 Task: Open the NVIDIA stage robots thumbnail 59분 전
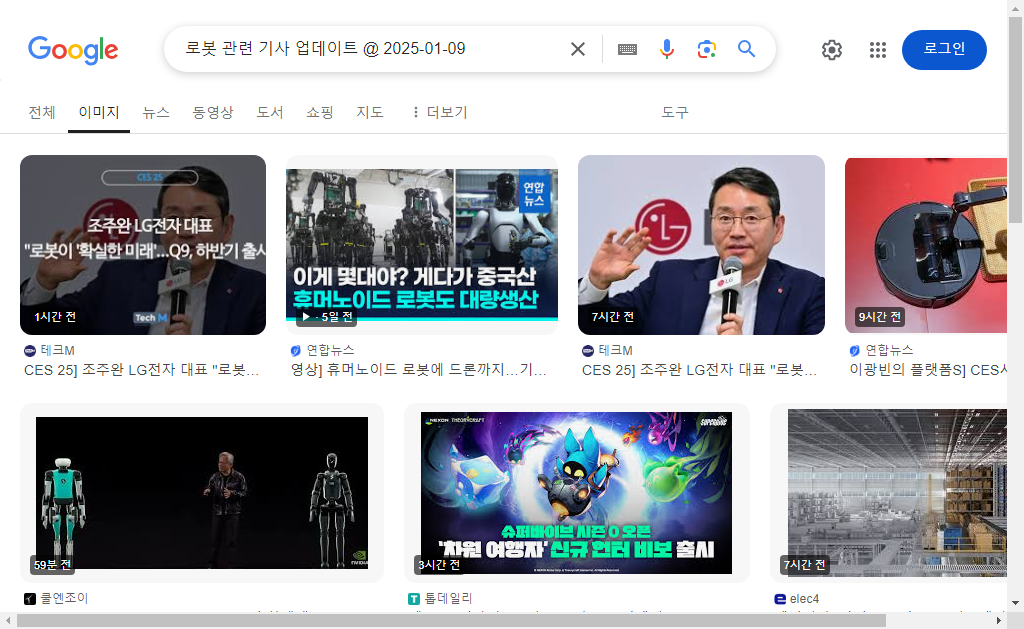pyautogui.click(x=202, y=492)
